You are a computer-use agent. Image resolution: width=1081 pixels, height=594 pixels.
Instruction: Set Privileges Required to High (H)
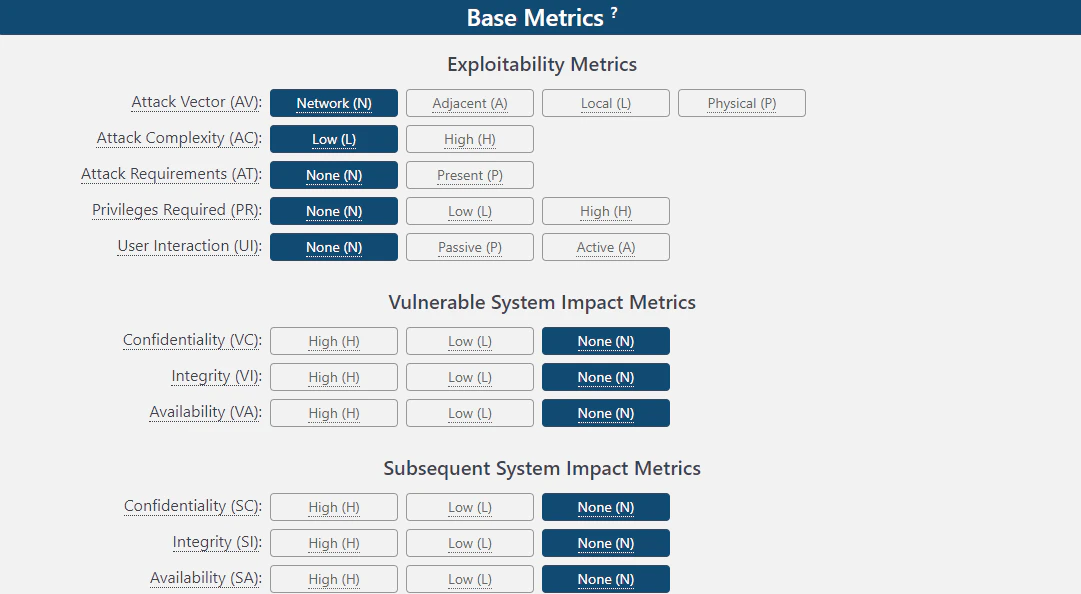[x=605, y=211]
